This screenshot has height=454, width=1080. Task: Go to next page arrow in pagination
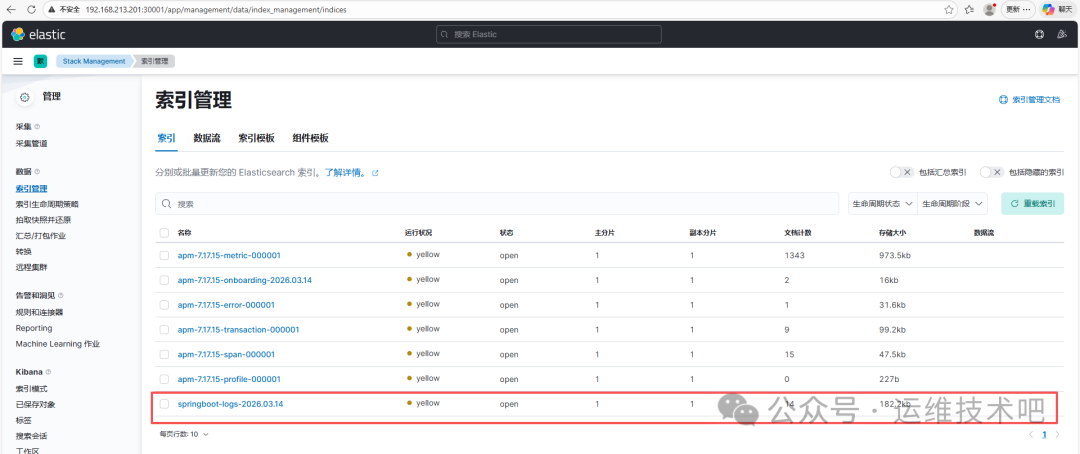point(1057,435)
